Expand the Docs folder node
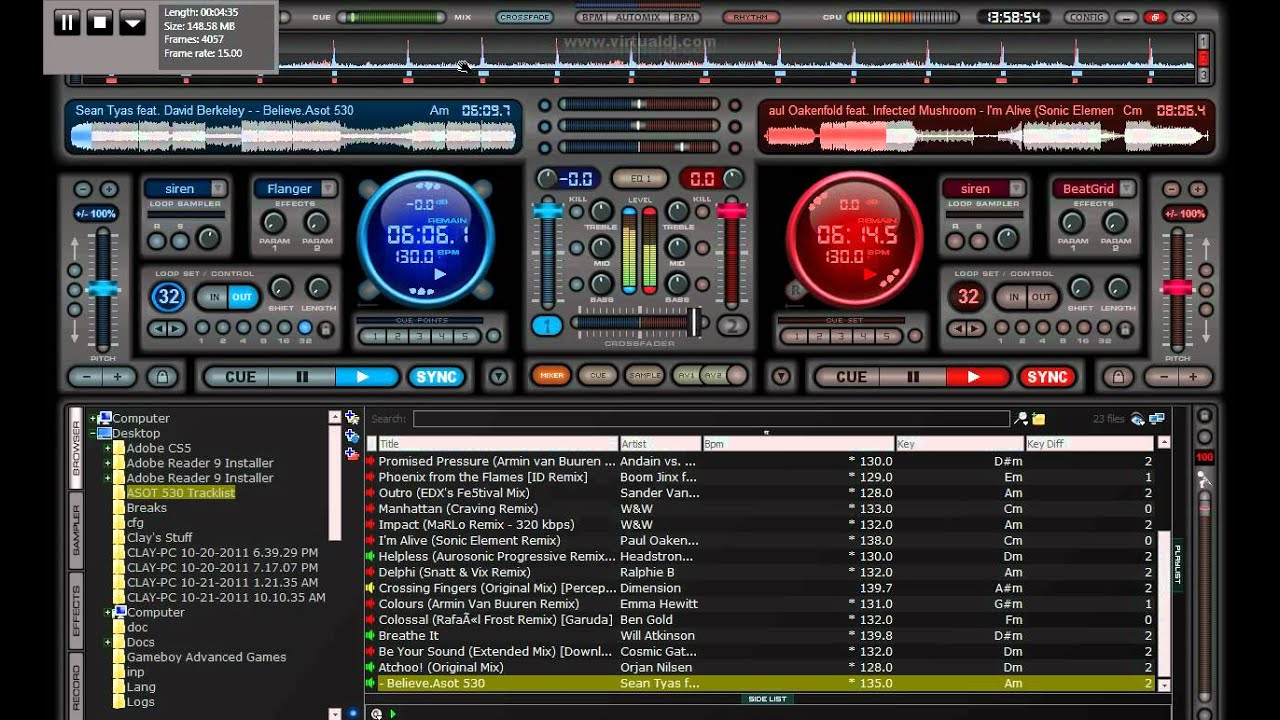This screenshot has height=720, width=1280. 107,642
